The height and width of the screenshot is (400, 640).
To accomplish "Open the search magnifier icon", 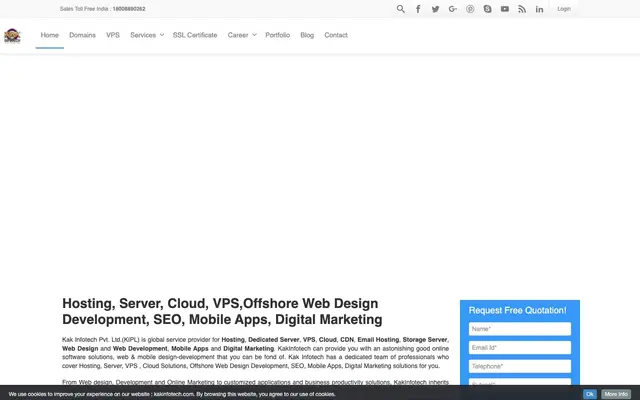I will 400,9.
